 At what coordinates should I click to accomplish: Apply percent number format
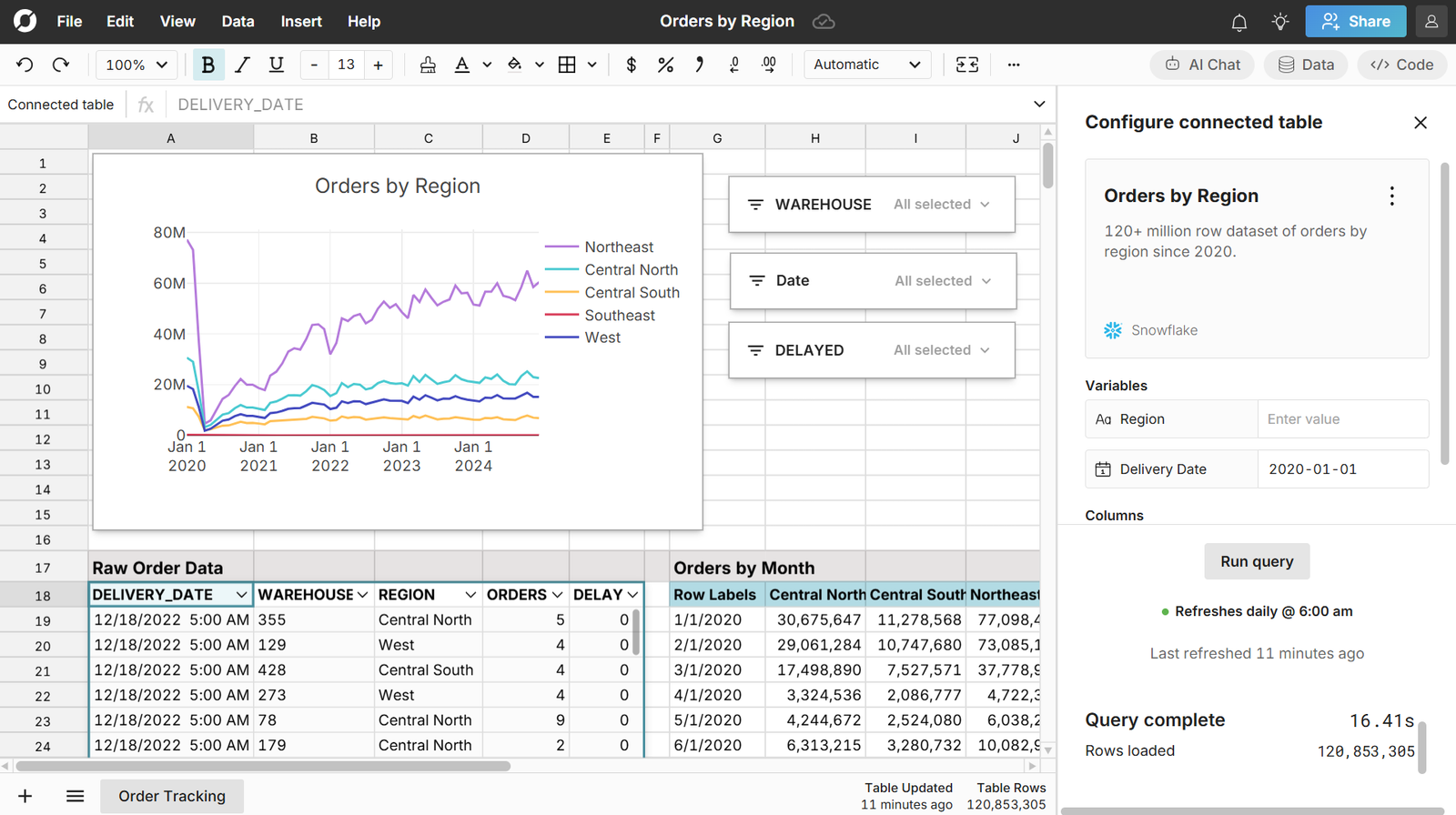tap(665, 65)
